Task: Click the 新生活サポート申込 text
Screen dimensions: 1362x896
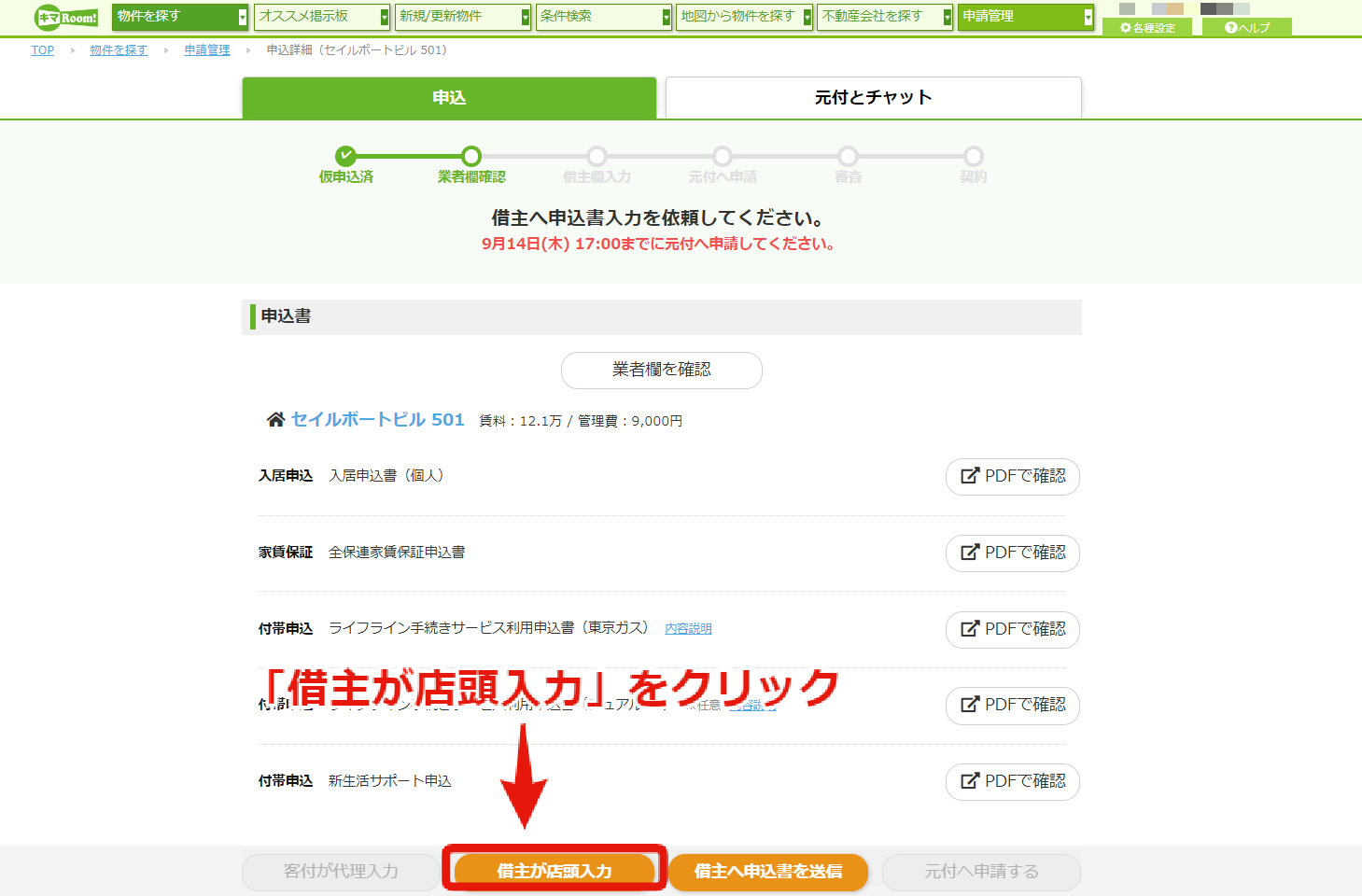Action: 390,781
